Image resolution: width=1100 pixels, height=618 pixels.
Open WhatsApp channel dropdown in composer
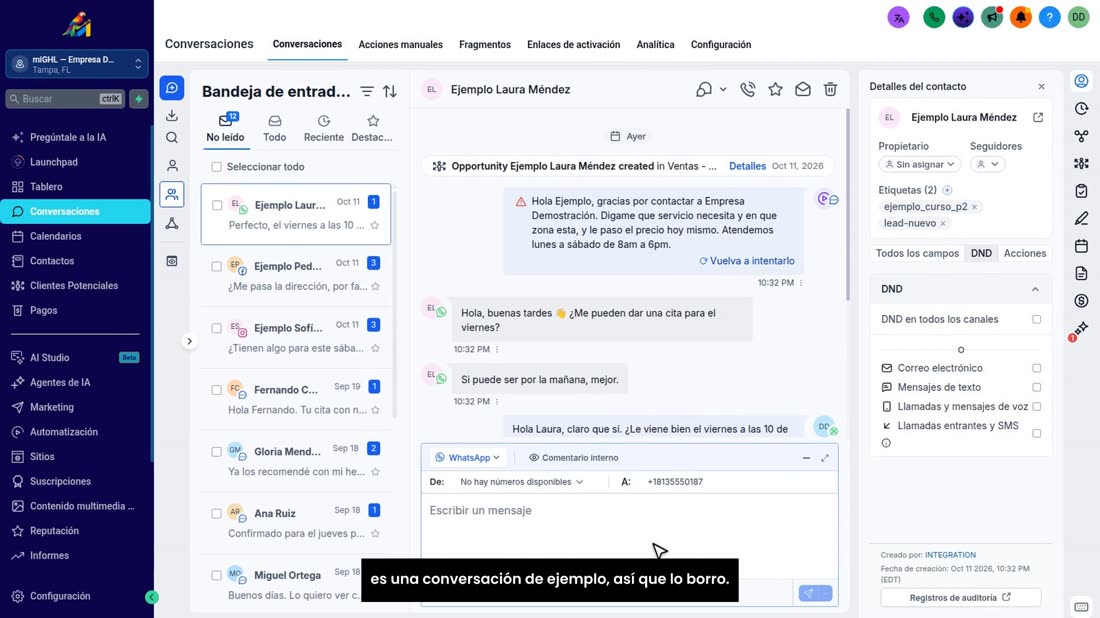(x=467, y=458)
